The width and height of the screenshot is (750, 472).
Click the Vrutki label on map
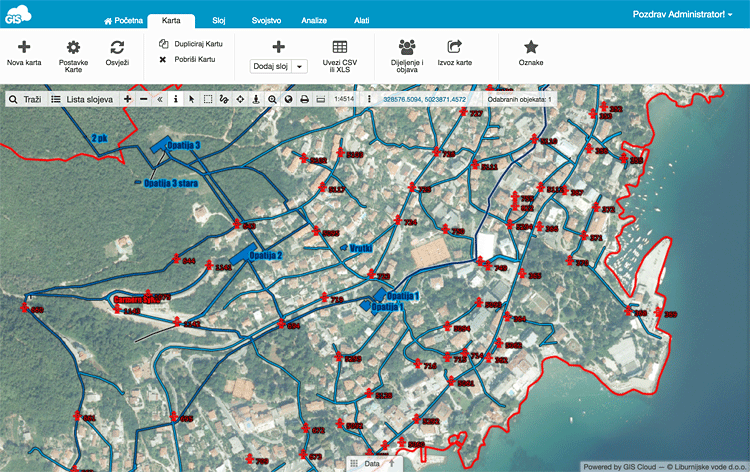(361, 248)
